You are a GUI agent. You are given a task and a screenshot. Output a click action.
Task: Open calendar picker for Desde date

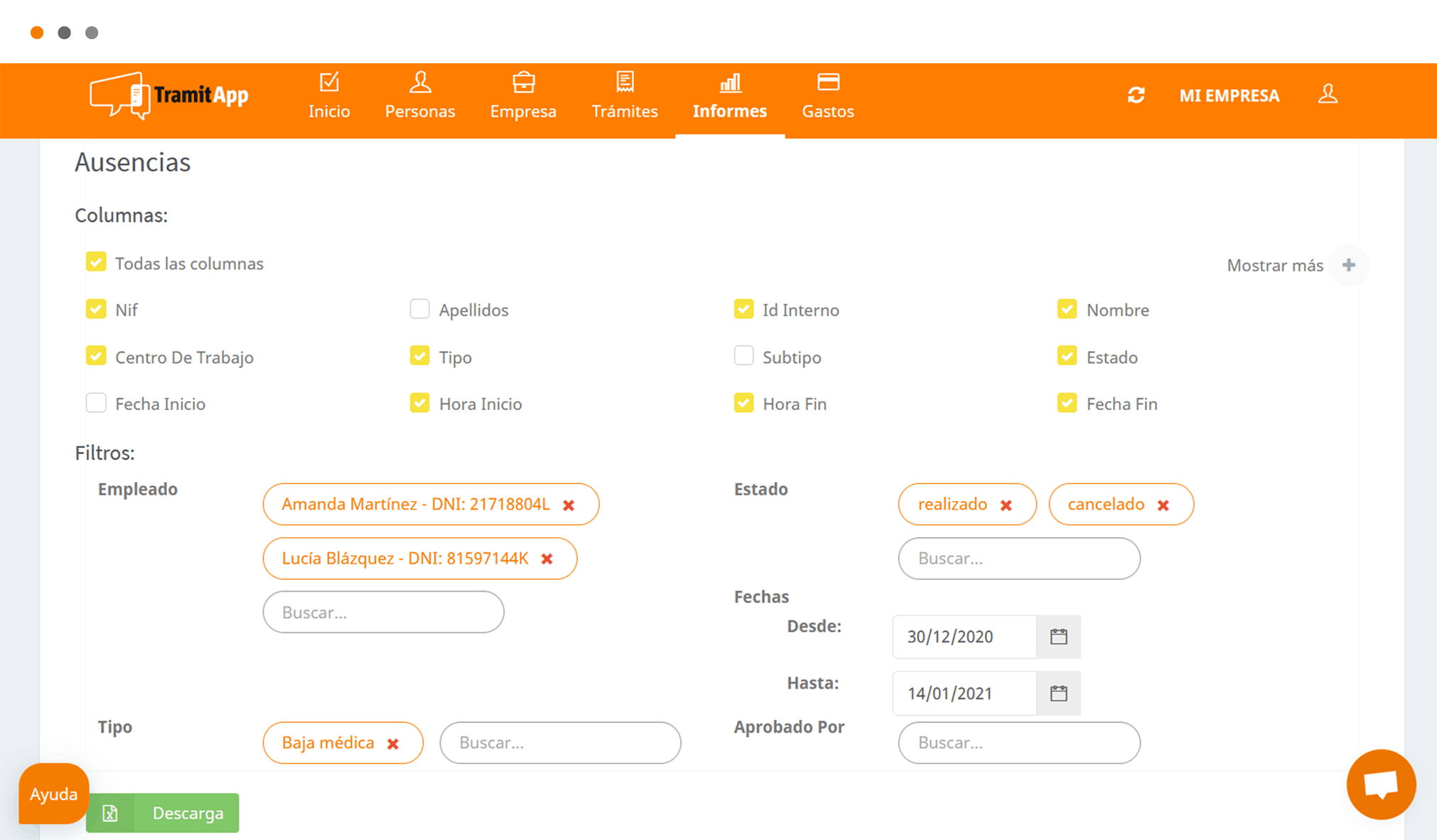click(x=1058, y=637)
